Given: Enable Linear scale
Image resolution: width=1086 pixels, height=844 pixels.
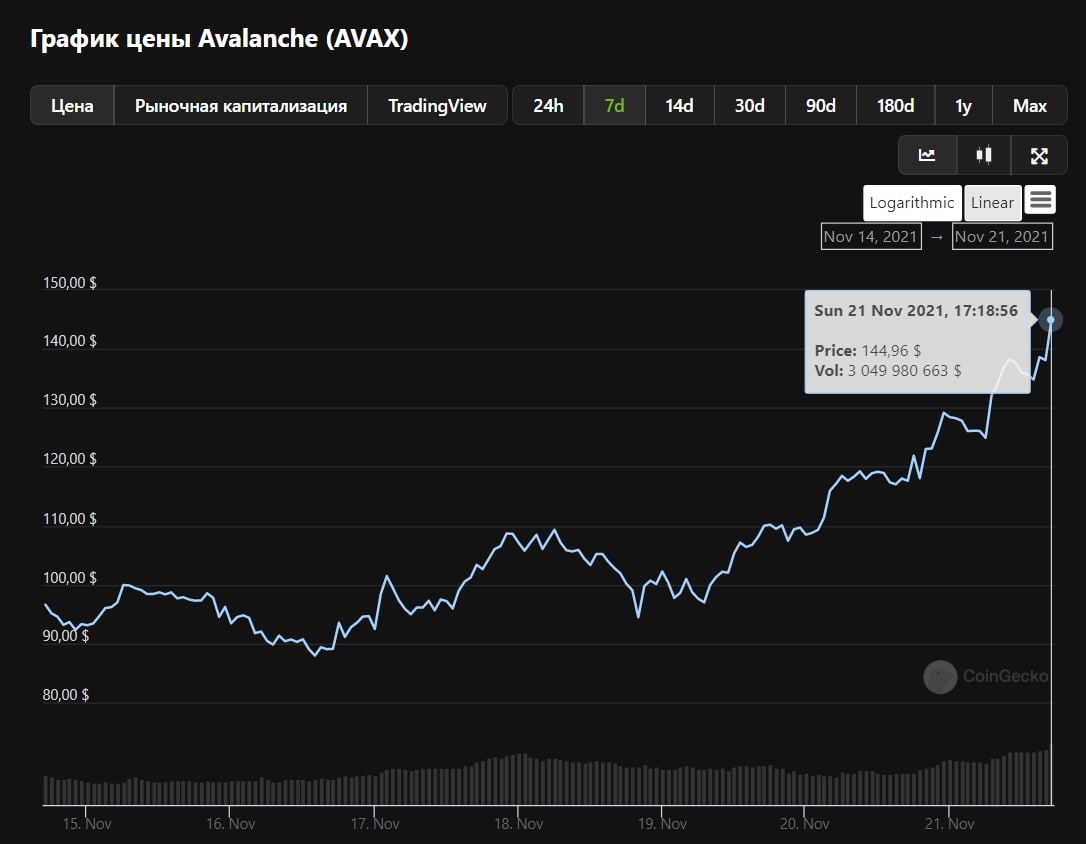Looking at the screenshot, I should (992, 203).
